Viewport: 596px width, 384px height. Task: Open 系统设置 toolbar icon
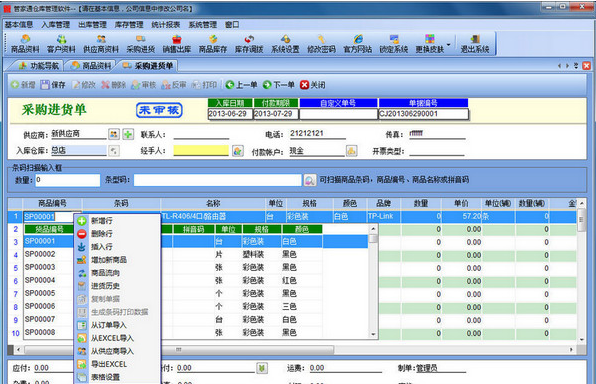click(x=285, y=44)
